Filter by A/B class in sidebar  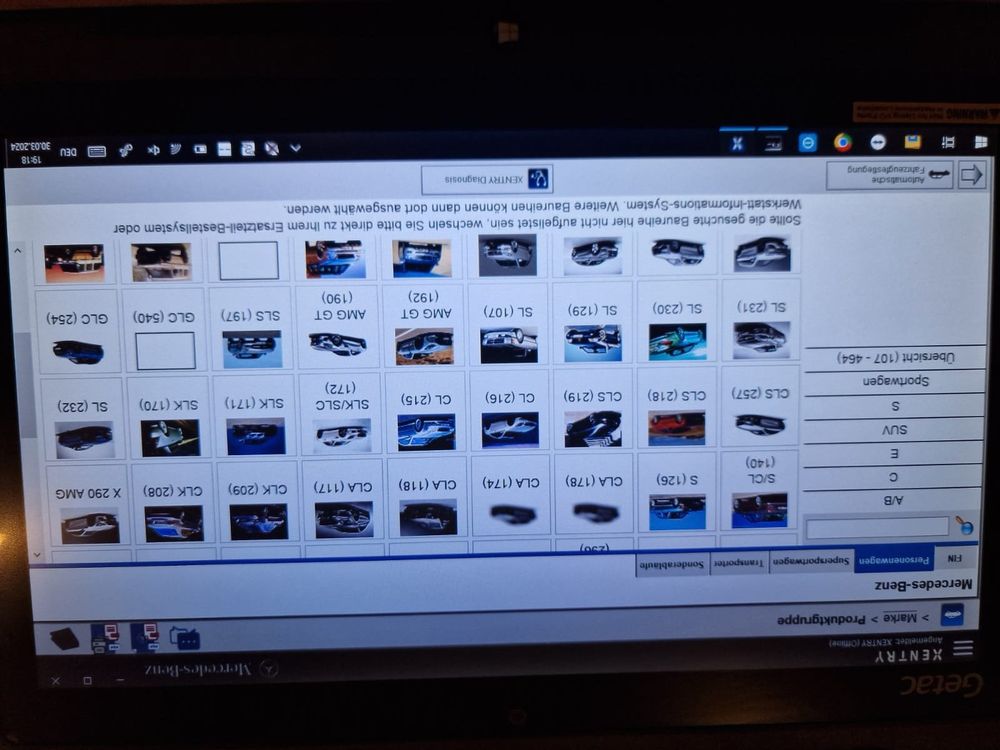[892, 499]
